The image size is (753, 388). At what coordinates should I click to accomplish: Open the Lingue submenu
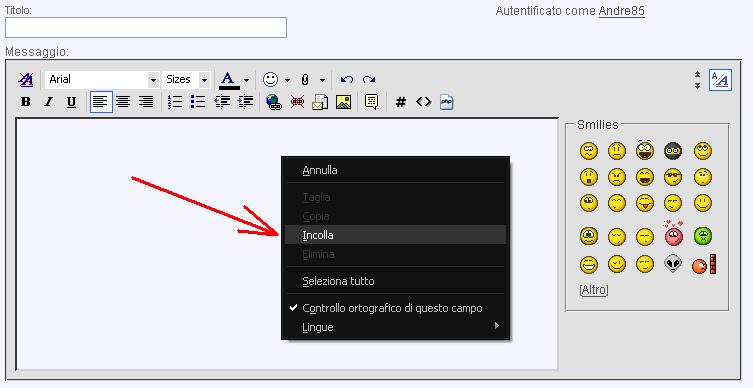click(395, 327)
